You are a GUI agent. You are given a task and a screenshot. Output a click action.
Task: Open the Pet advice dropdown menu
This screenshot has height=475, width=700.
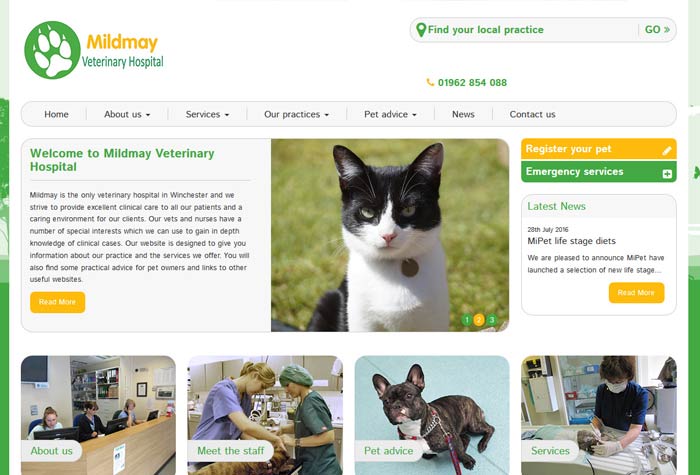390,114
